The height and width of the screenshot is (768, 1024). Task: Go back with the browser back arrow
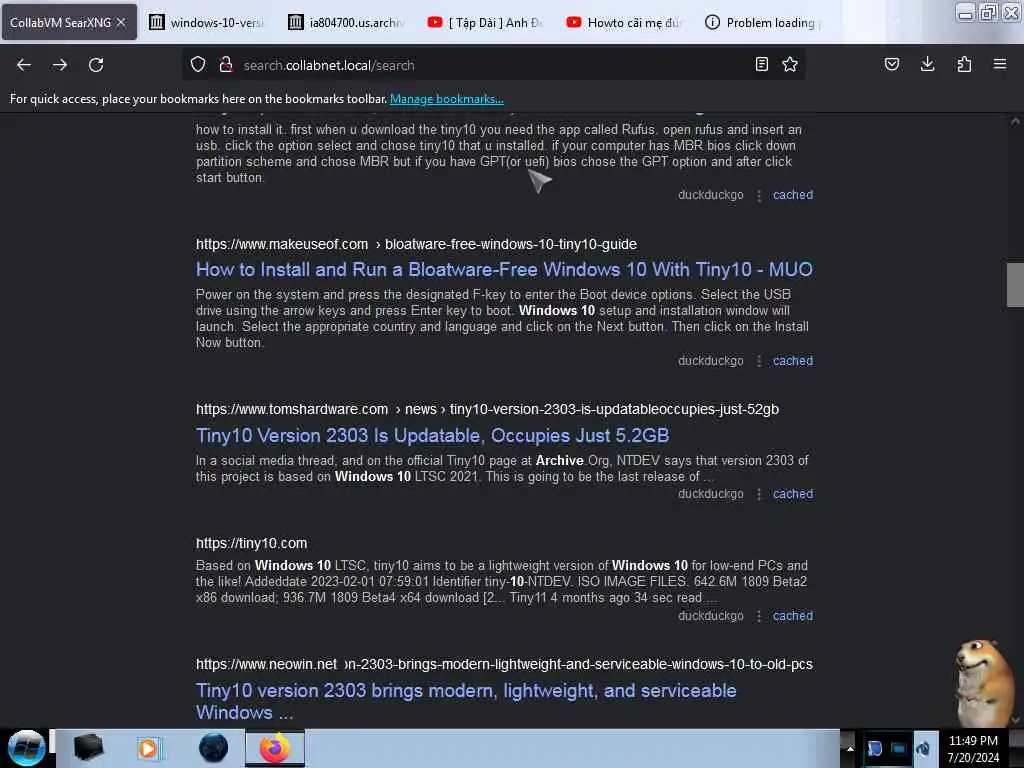coord(24,65)
